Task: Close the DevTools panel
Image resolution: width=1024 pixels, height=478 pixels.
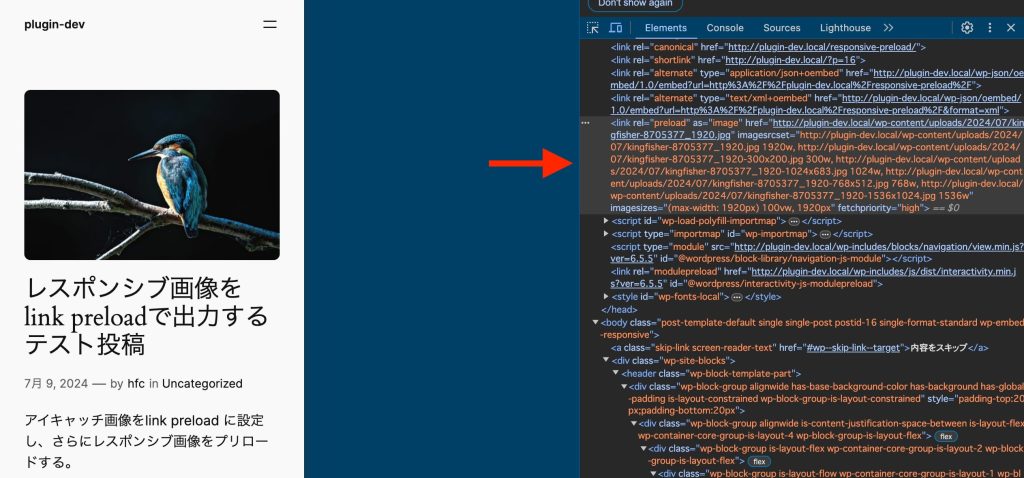Action: click(x=1010, y=27)
